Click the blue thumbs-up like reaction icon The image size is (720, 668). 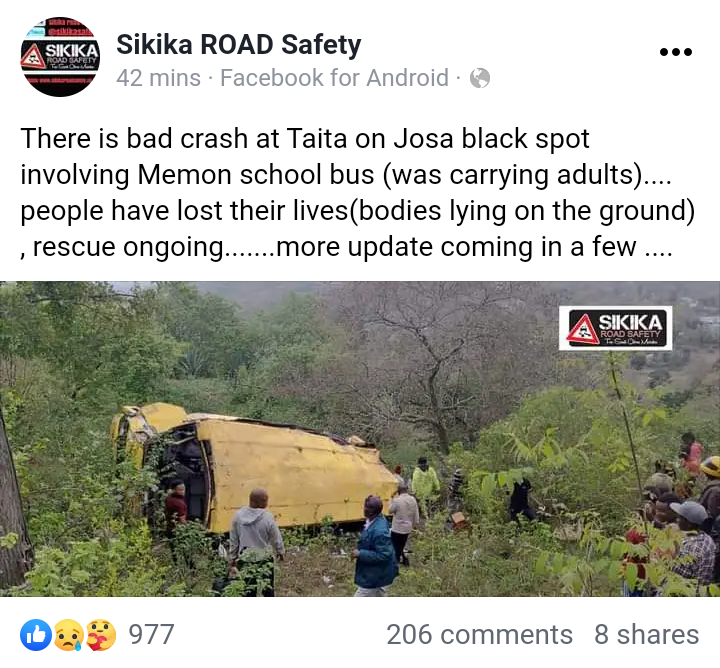click(36, 634)
